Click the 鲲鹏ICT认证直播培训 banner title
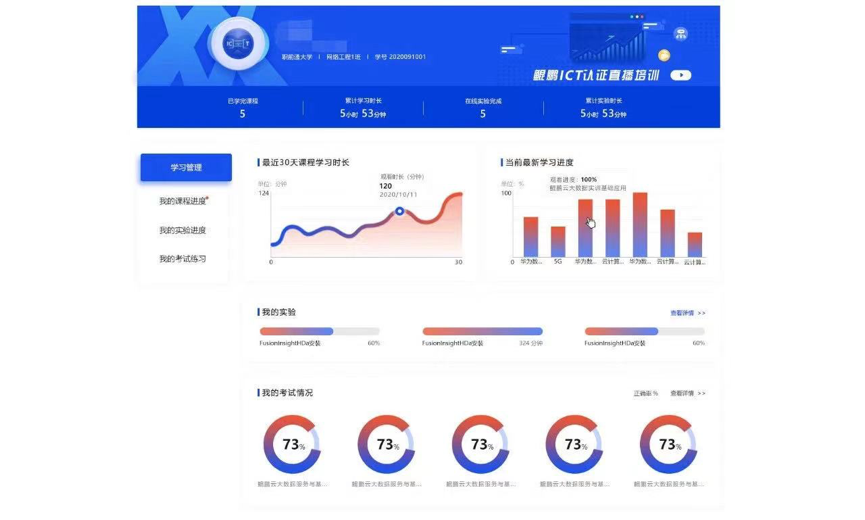Image resolution: width=865 pixels, height=520 pixels. 596,75
